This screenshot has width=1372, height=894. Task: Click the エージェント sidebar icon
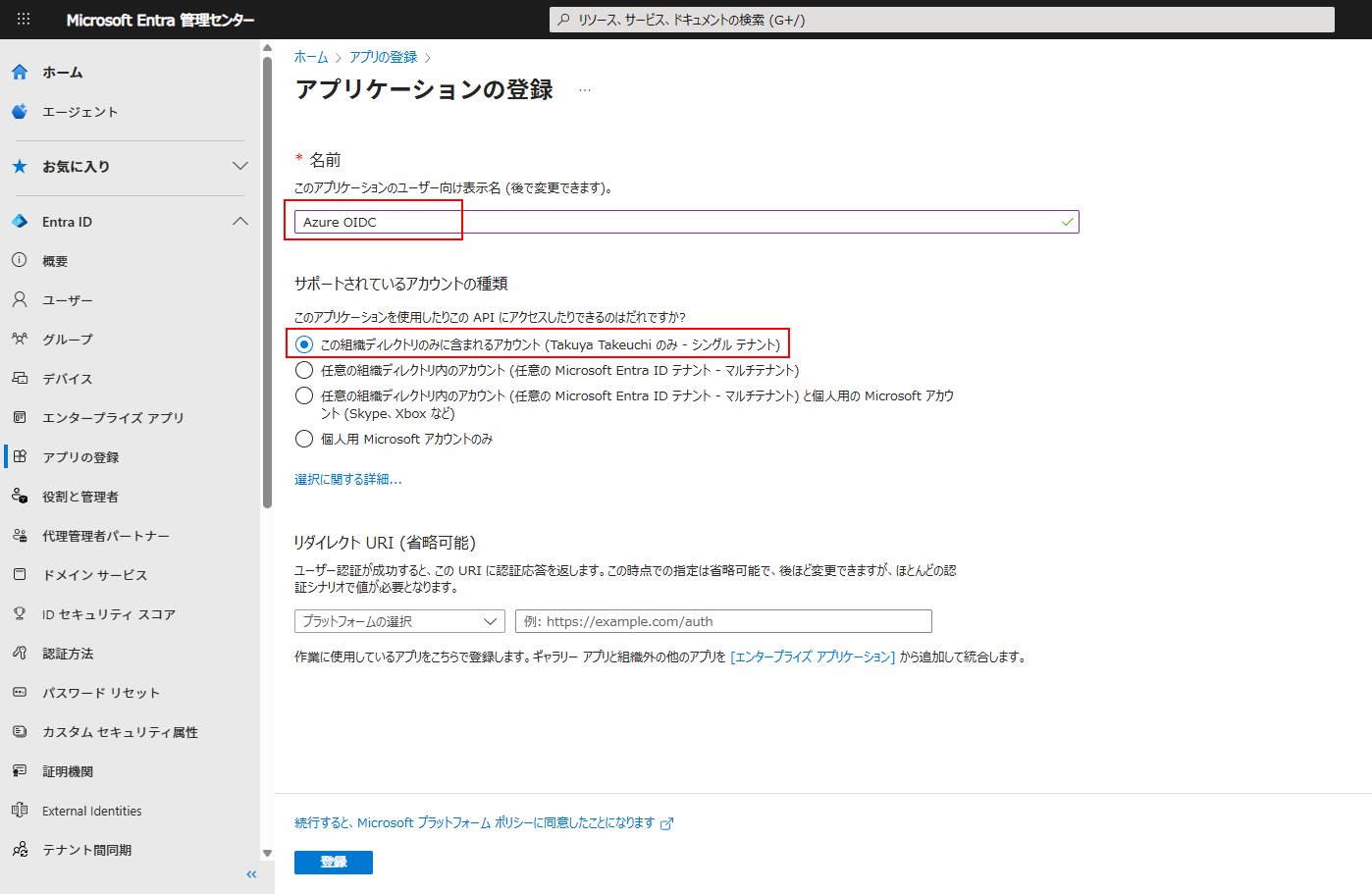point(20,111)
